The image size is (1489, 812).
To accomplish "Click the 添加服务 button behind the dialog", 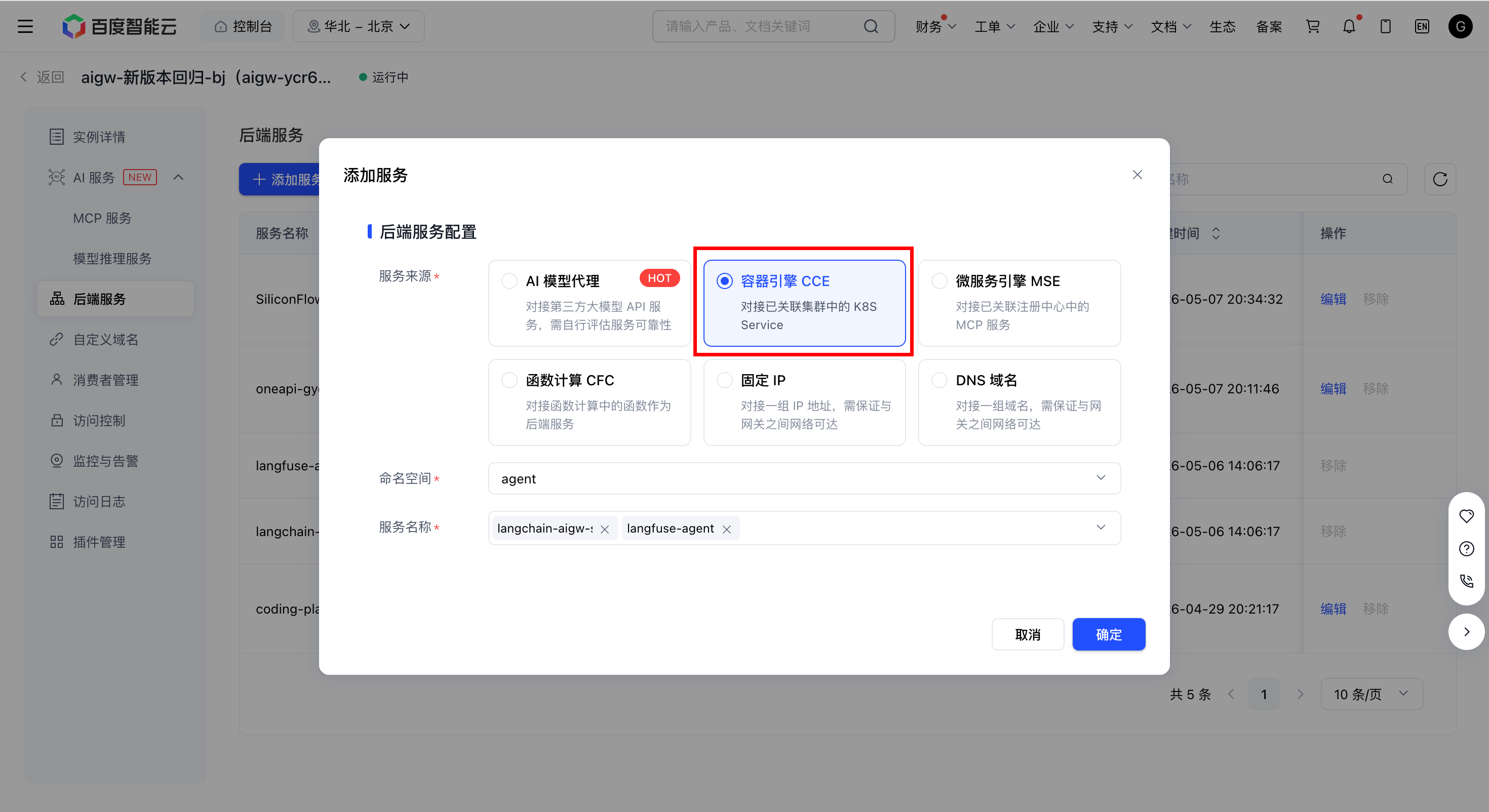I will (280, 179).
